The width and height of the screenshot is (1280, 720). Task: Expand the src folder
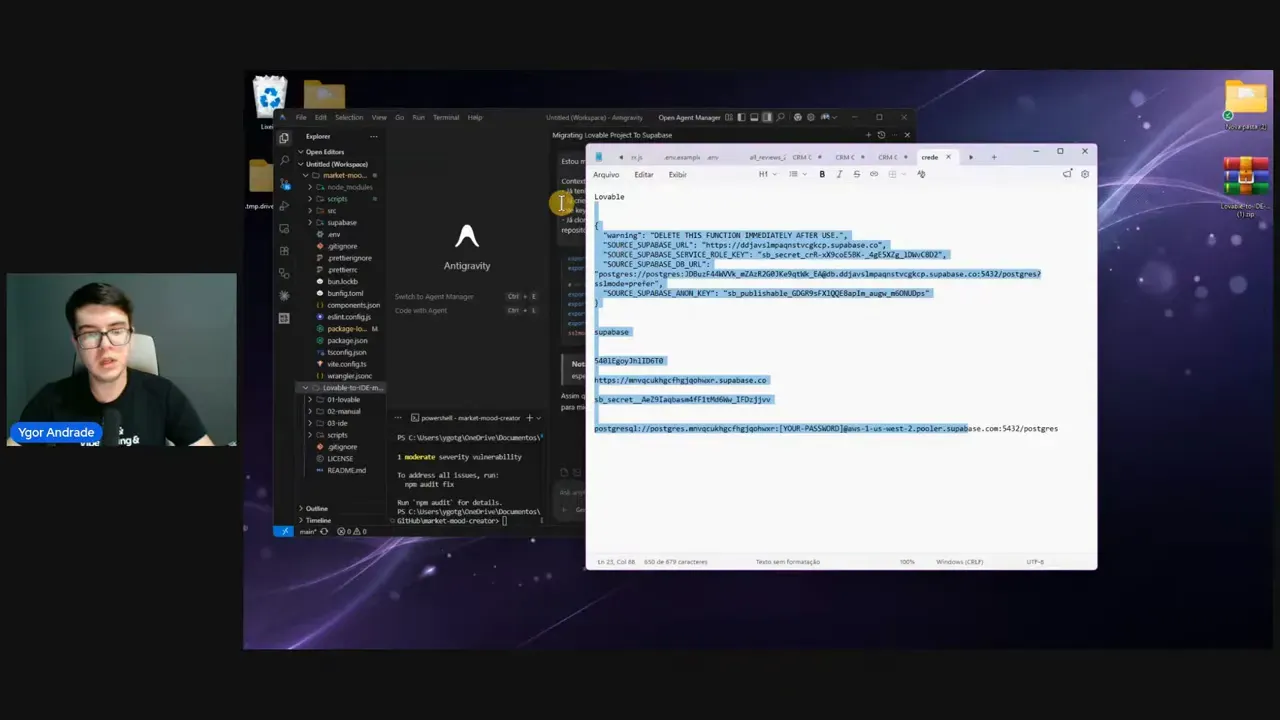point(309,211)
